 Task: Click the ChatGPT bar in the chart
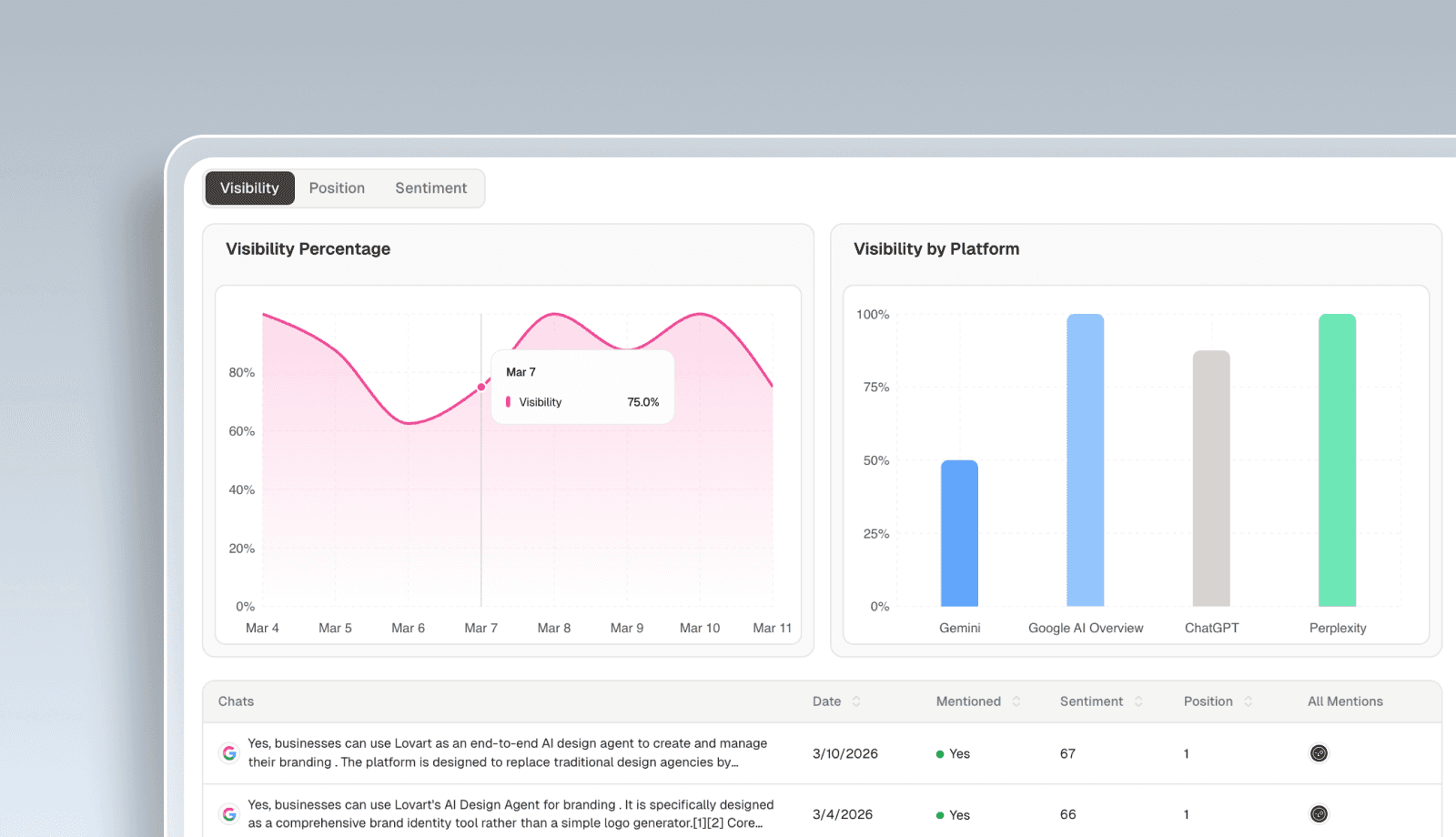[1211, 479]
